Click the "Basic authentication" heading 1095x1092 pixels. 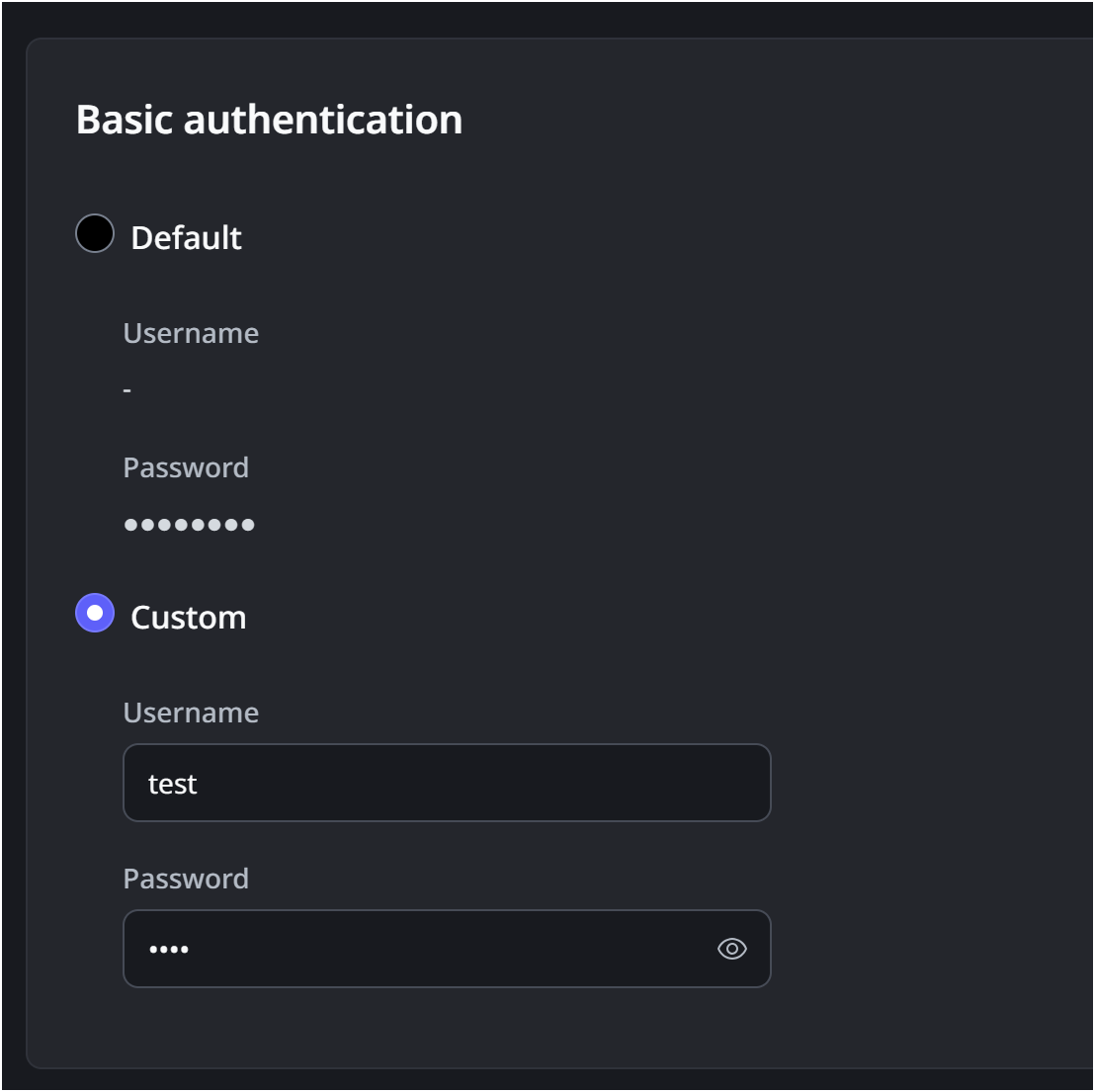(269, 120)
